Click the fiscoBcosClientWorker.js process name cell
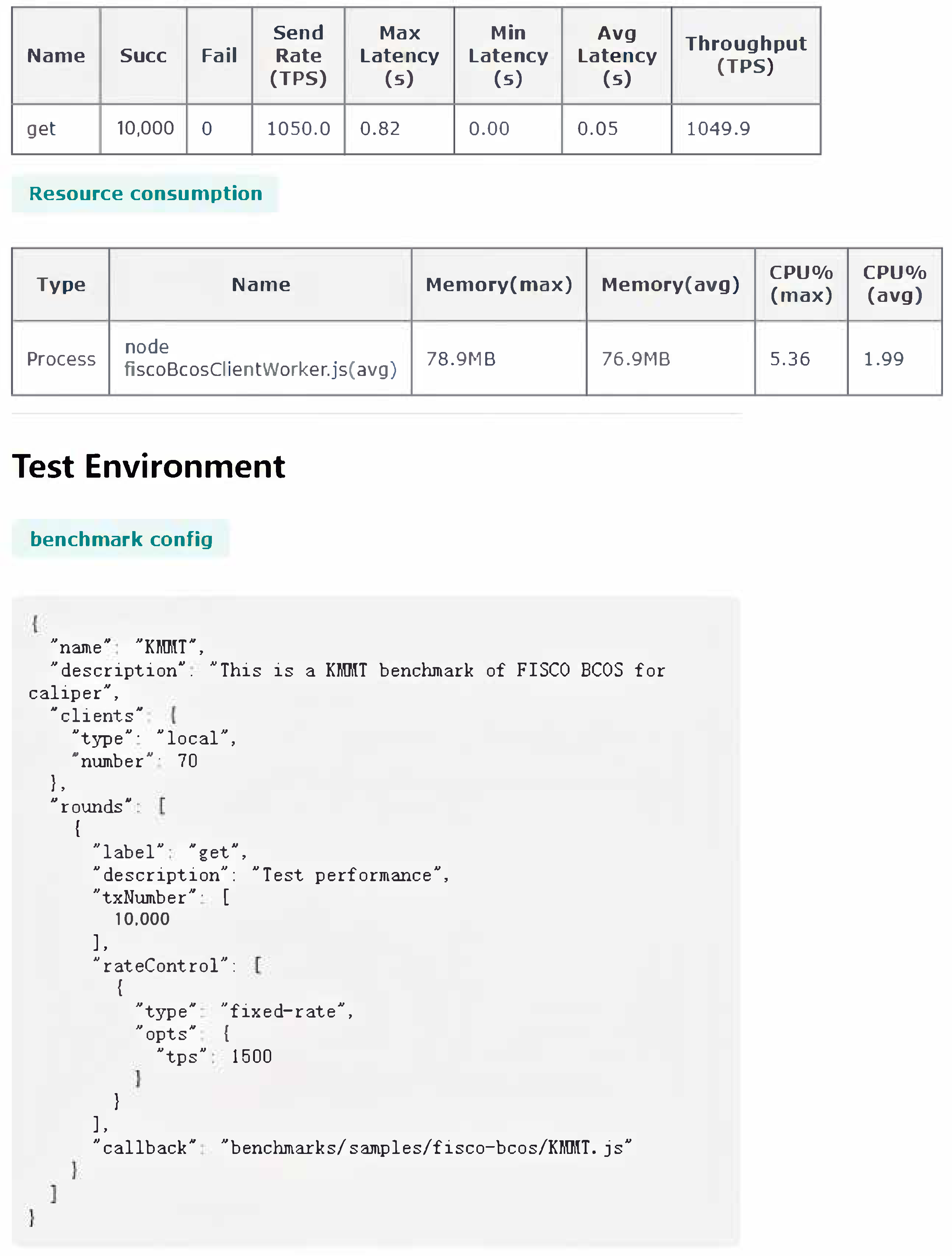This screenshot has height=1256, width=952. click(x=260, y=358)
